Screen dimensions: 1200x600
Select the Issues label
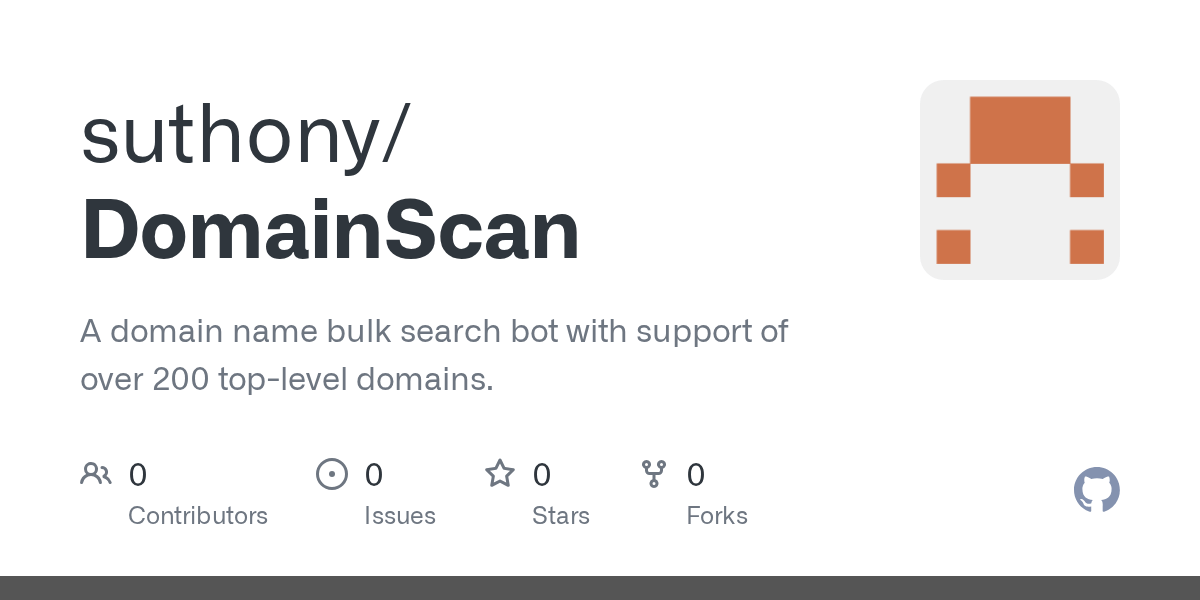pyautogui.click(x=400, y=516)
